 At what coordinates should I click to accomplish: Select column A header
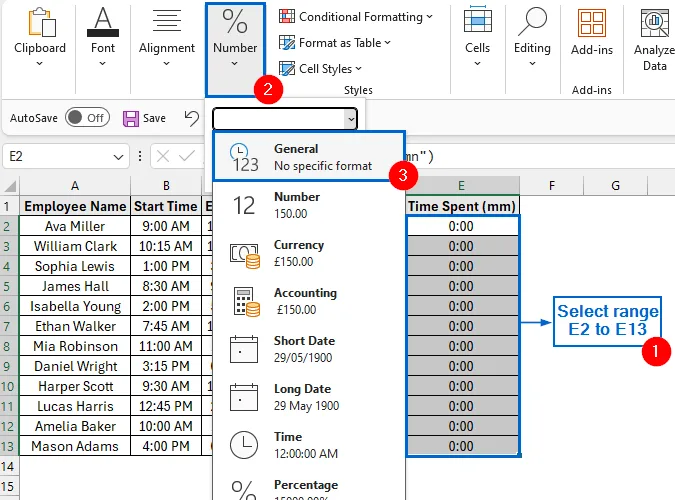[x=75, y=186]
